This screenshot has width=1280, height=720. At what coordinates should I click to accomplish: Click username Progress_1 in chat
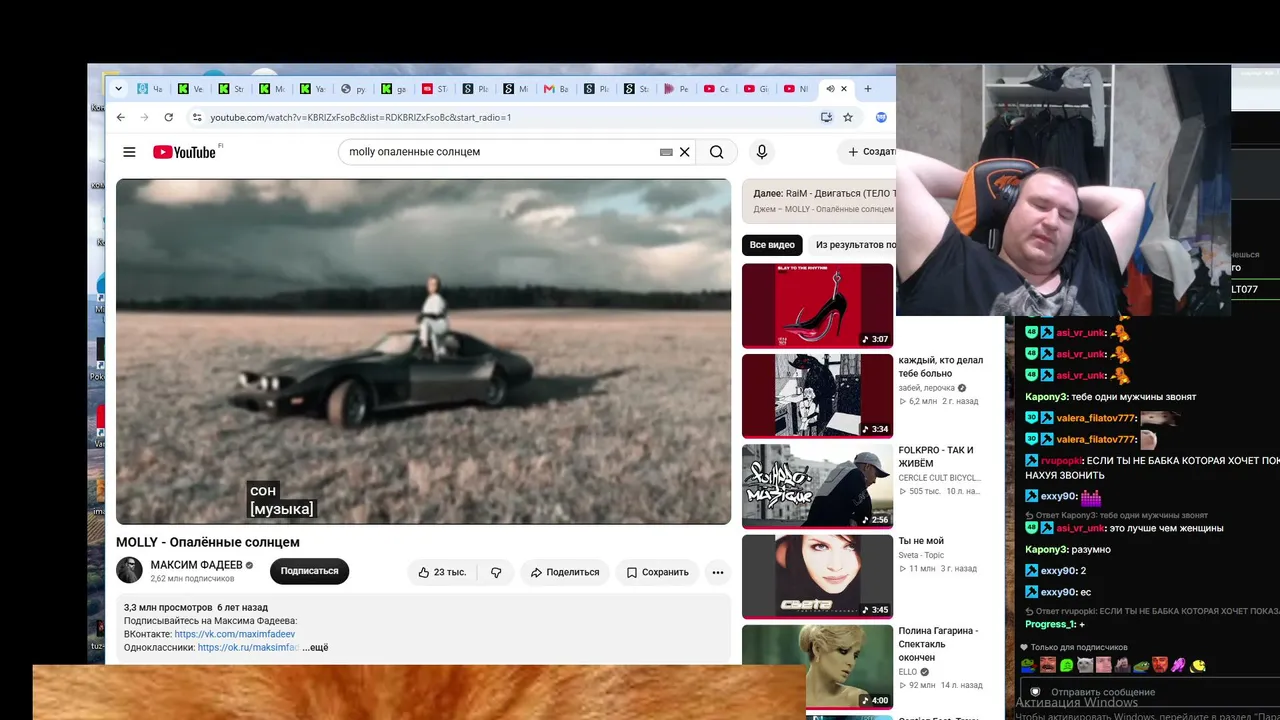[x=1050, y=625]
